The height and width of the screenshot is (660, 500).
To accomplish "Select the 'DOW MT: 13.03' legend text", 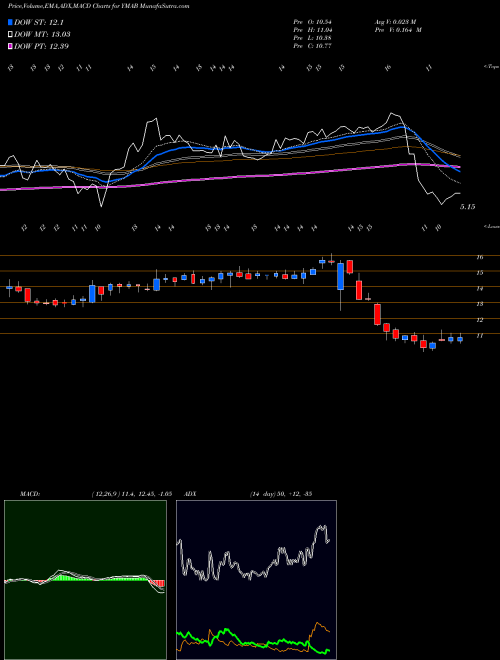I will pos(42,35).
